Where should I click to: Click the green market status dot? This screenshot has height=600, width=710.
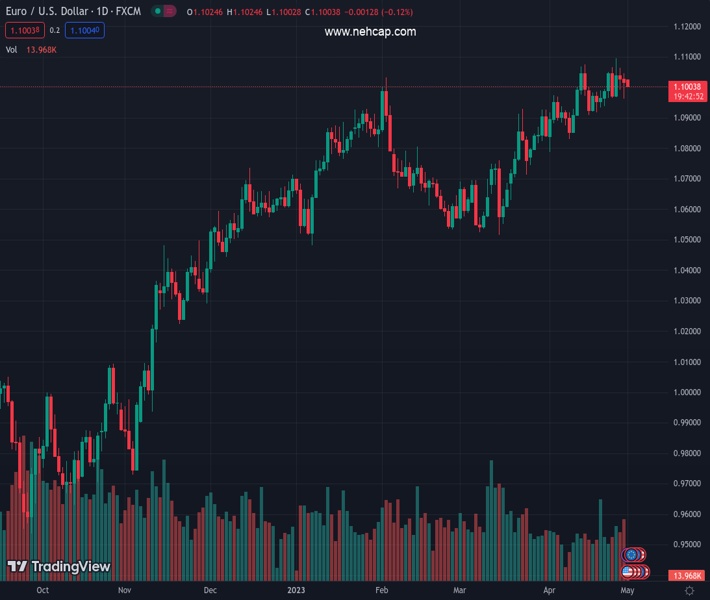(157, 12)
